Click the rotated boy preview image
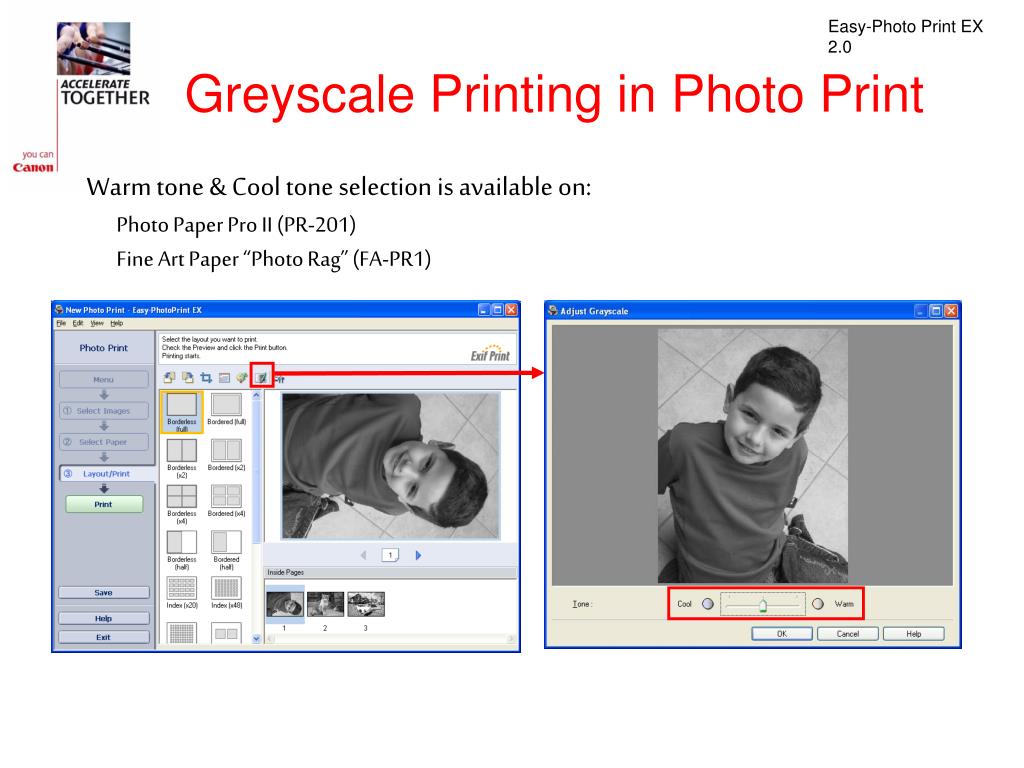Image resolution: width=1024 pixels, height=768 pixels. coord(391,465)
